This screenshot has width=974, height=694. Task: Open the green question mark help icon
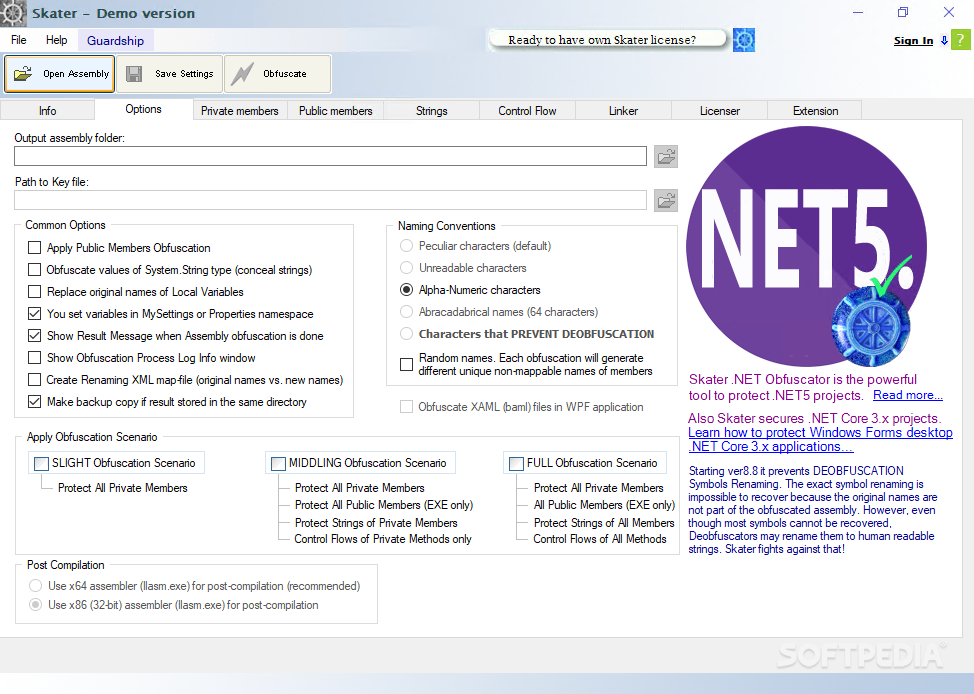960,40
